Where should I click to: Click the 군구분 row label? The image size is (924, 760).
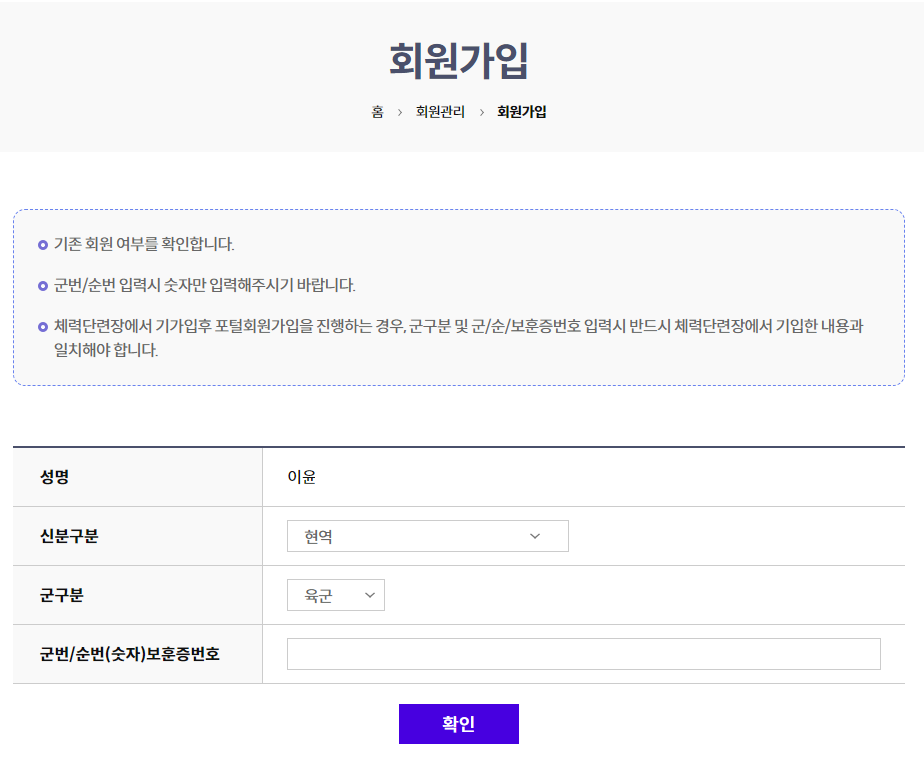click(x=61, y=595)
